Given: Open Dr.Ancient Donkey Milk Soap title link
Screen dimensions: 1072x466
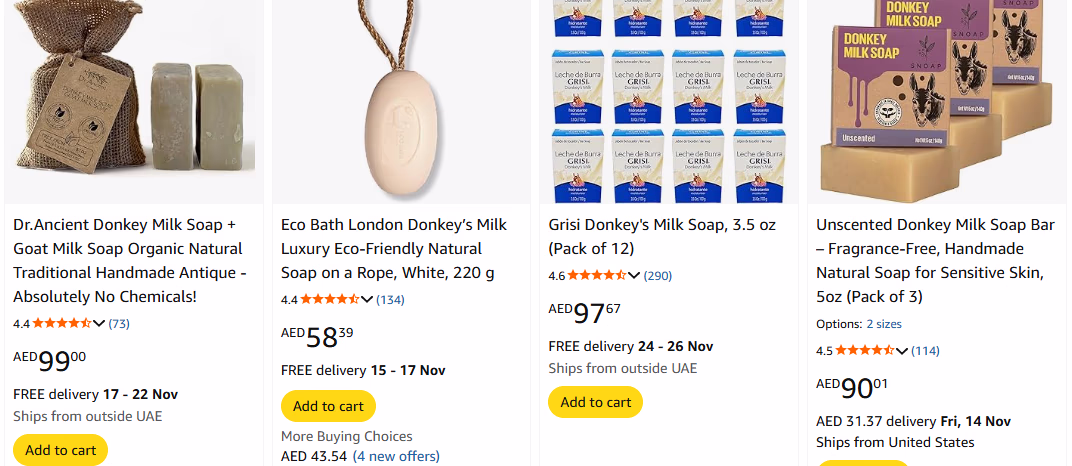Looking at the screenshot, I should (130, 260).
